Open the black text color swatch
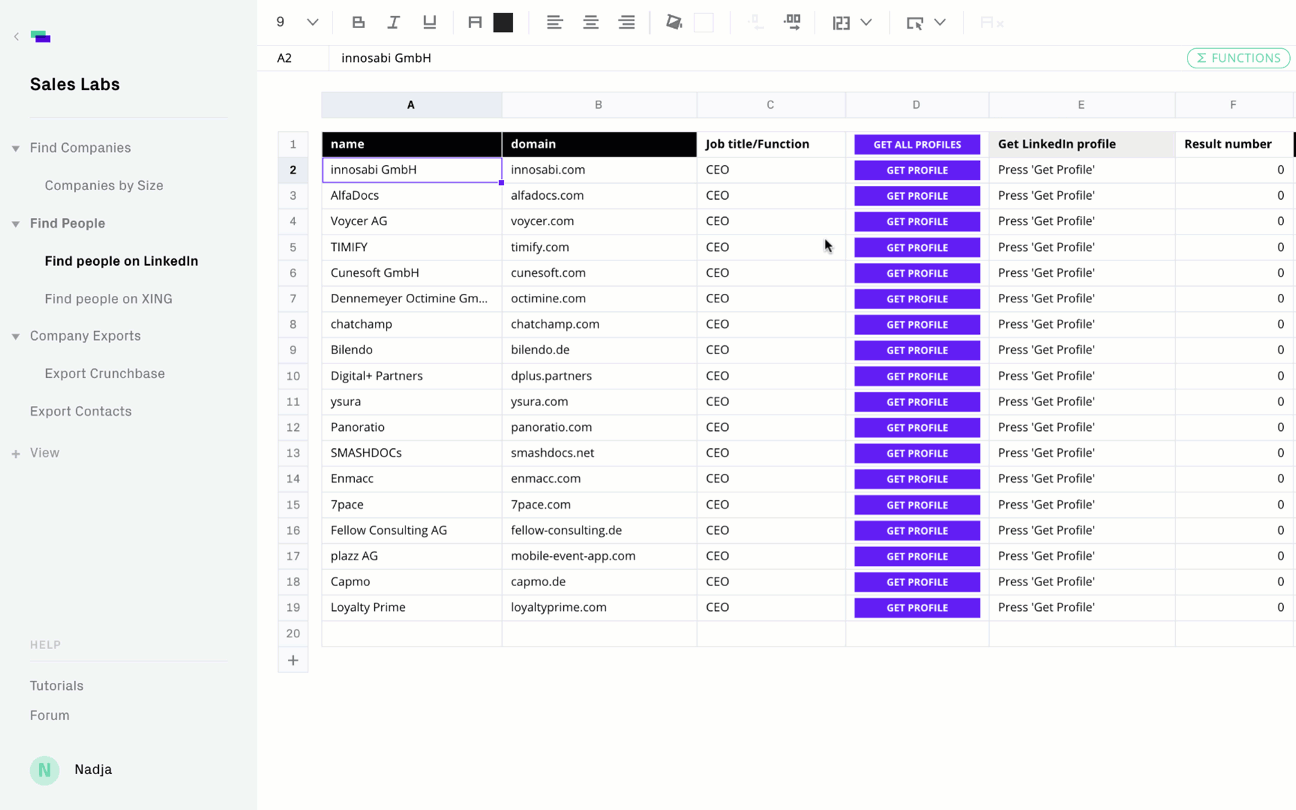 tap(503, 22)
